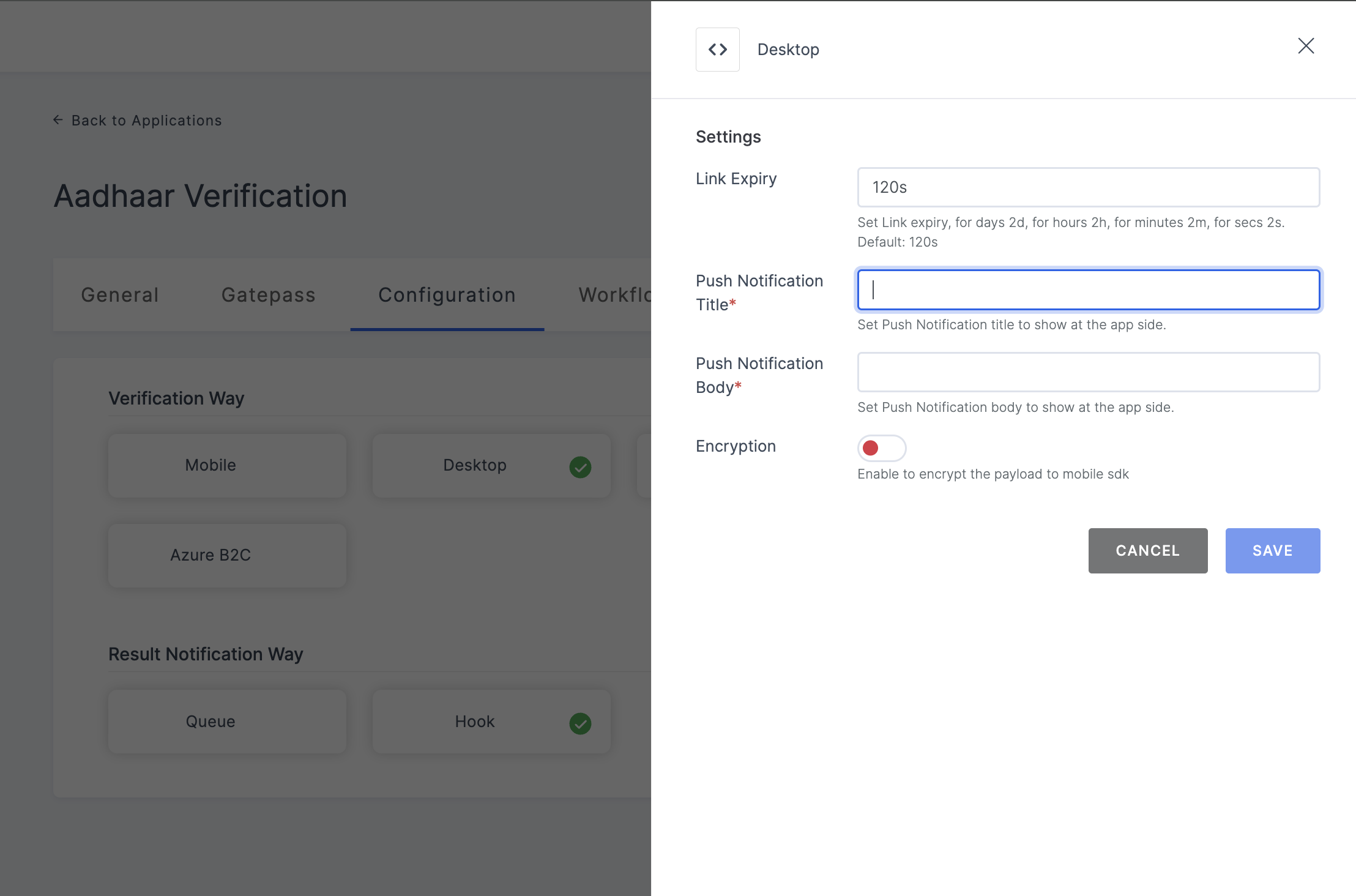
Task: Click the Push Notification Body field
Action: [1088, 372]
